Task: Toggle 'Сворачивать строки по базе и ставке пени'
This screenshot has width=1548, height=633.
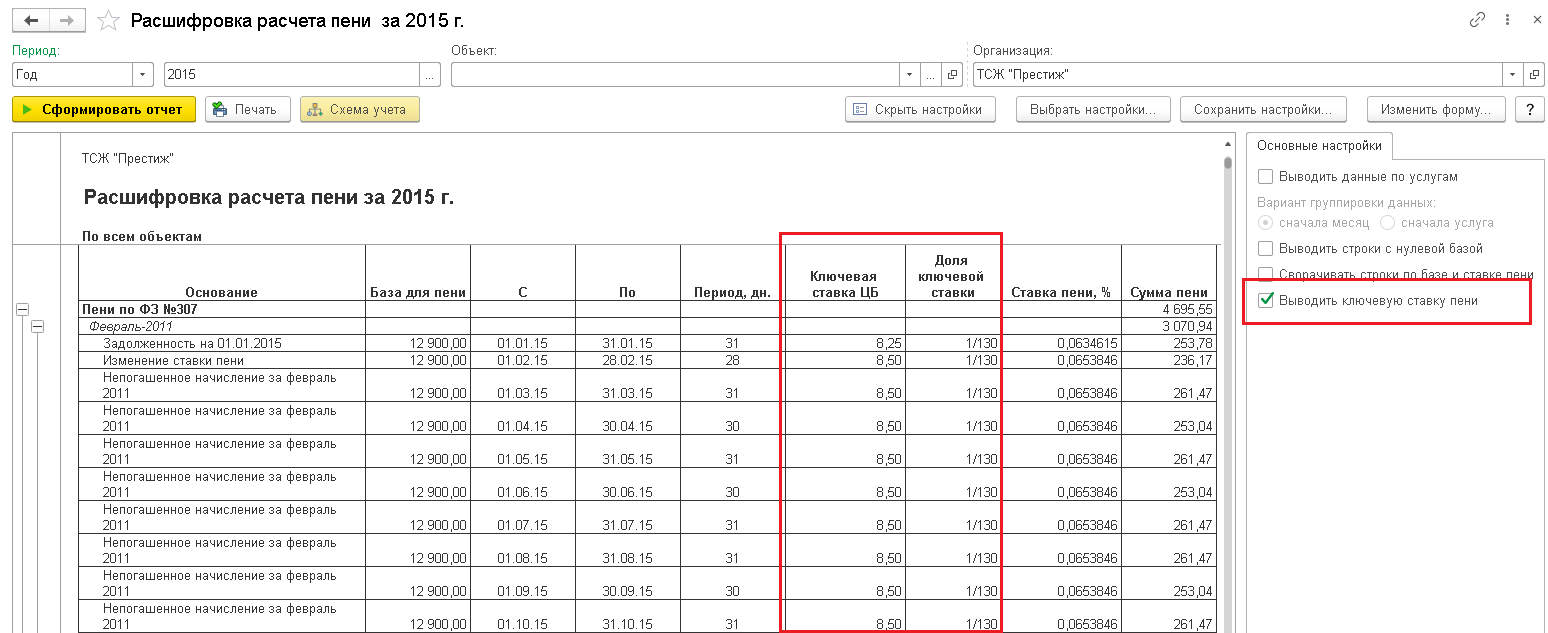Action: pyautogui.click(x=1266, y=273)
